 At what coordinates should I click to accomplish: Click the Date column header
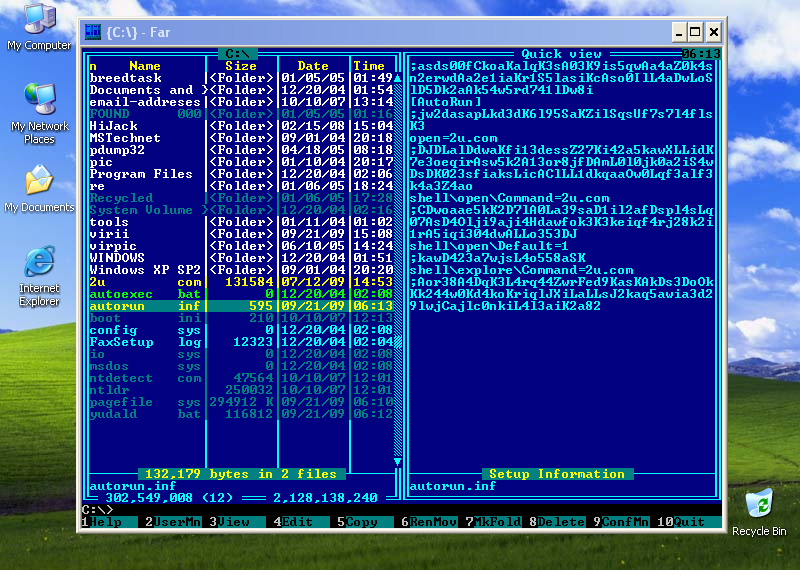(x=313, y=66)
